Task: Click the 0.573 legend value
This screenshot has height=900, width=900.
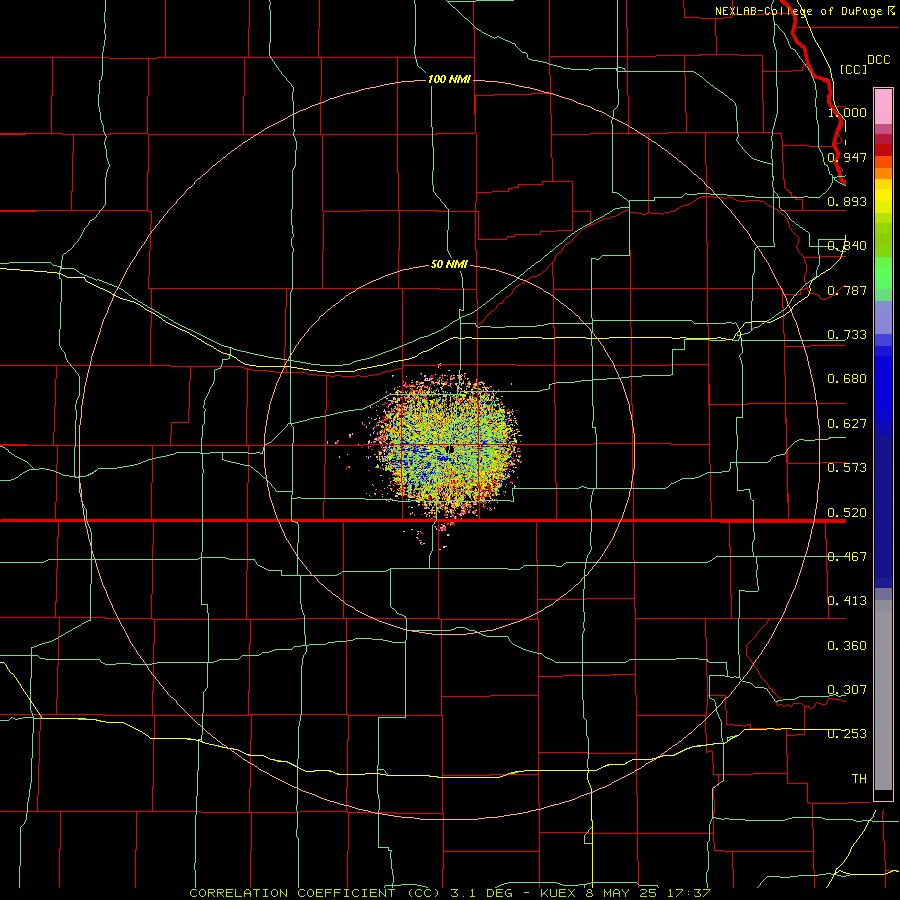Action: tap(847, 468)
